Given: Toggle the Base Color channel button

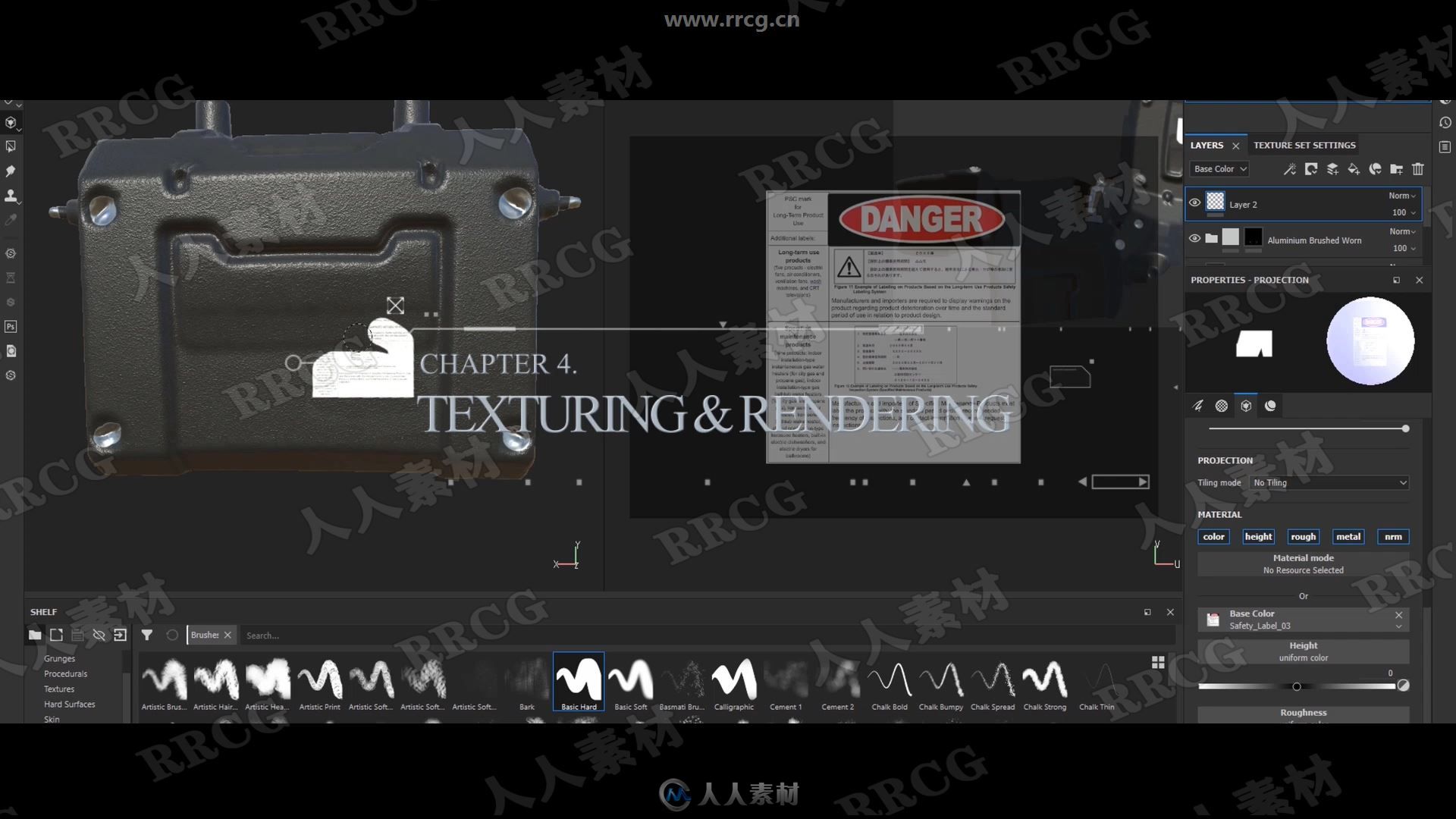Looking at the screenshot, I should tap(1213, 536).
